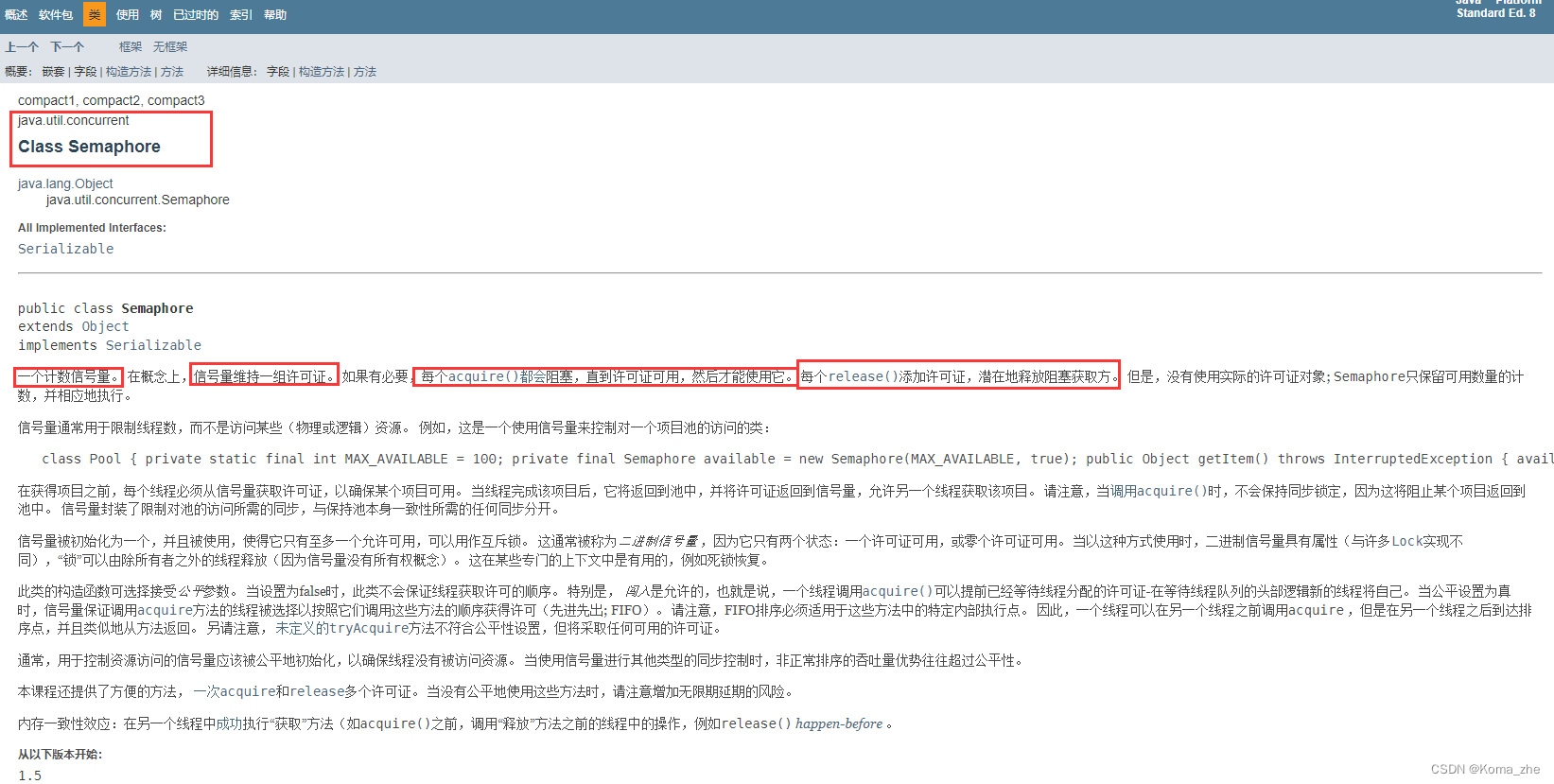This screenshot has height=784, width=1554.
Task: Click the Java Platform Standard Ed. 8 label
Action: click(1498, 8)
